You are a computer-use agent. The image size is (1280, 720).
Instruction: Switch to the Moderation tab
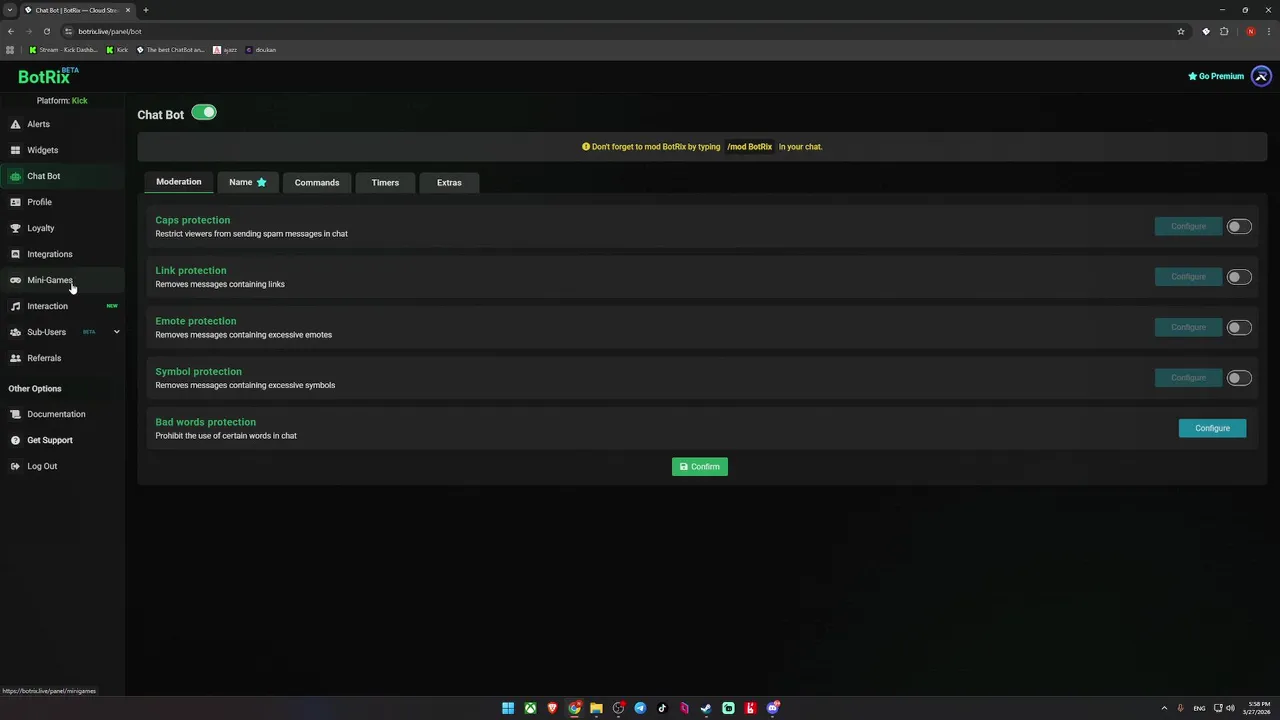point(179,182)
